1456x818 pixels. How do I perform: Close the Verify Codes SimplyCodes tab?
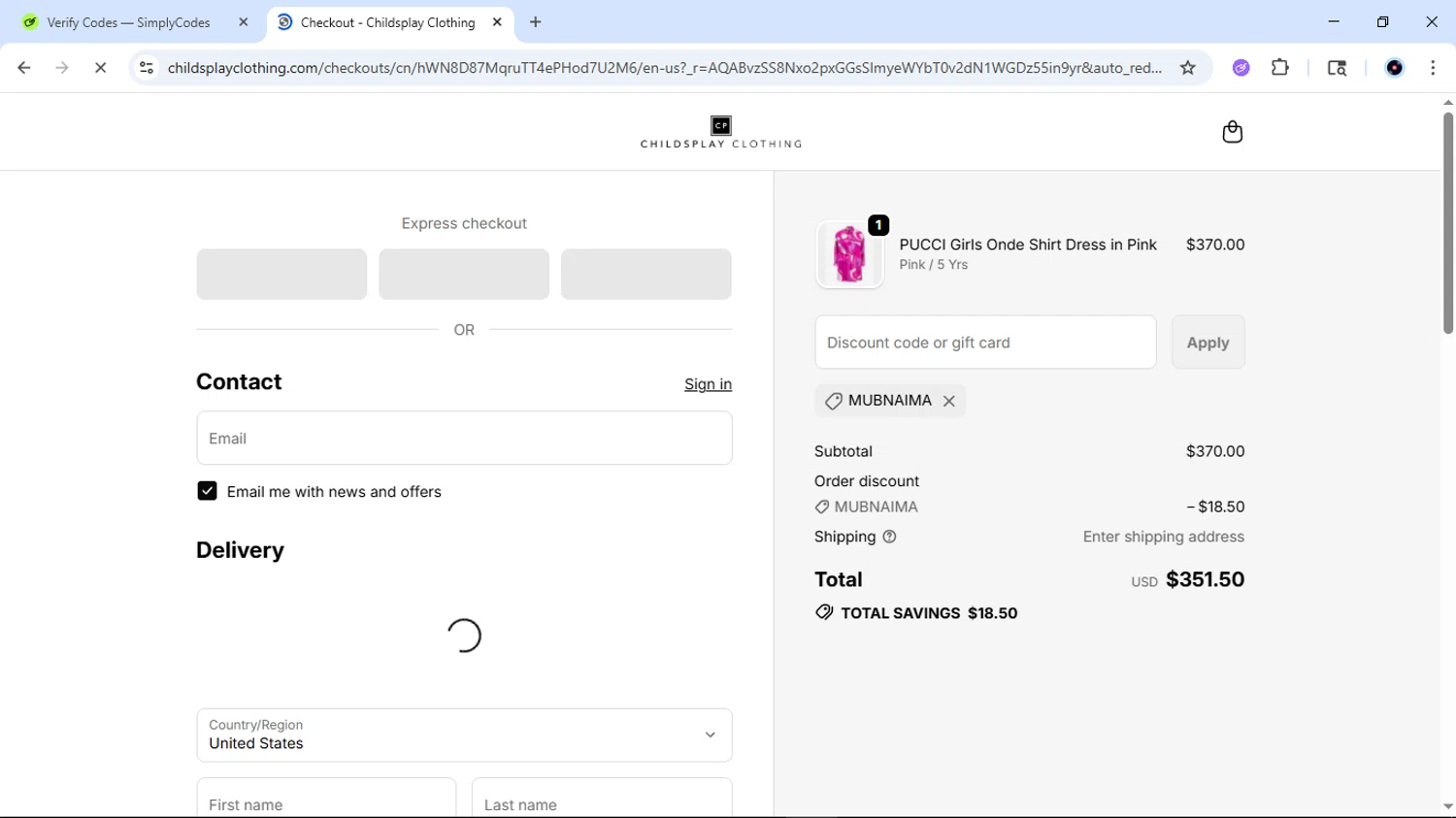coord(244,22)
